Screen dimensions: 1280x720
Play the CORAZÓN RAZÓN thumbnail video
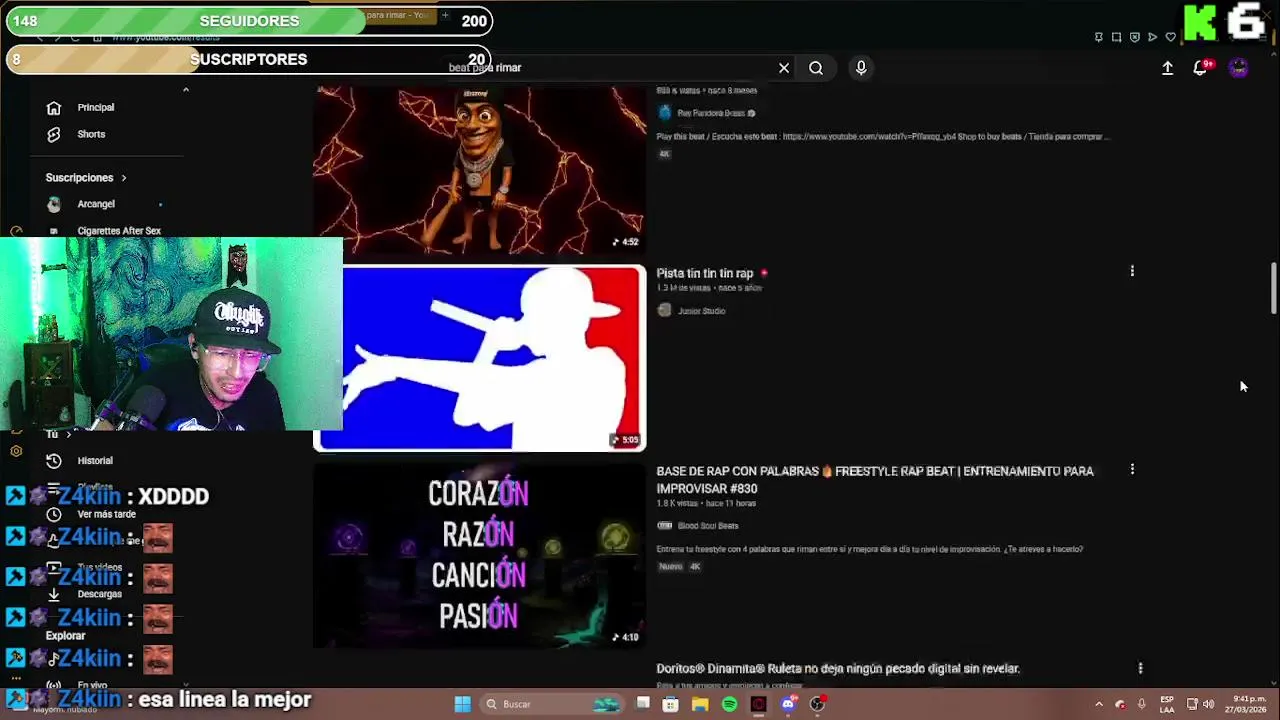[x=480, y=555]
